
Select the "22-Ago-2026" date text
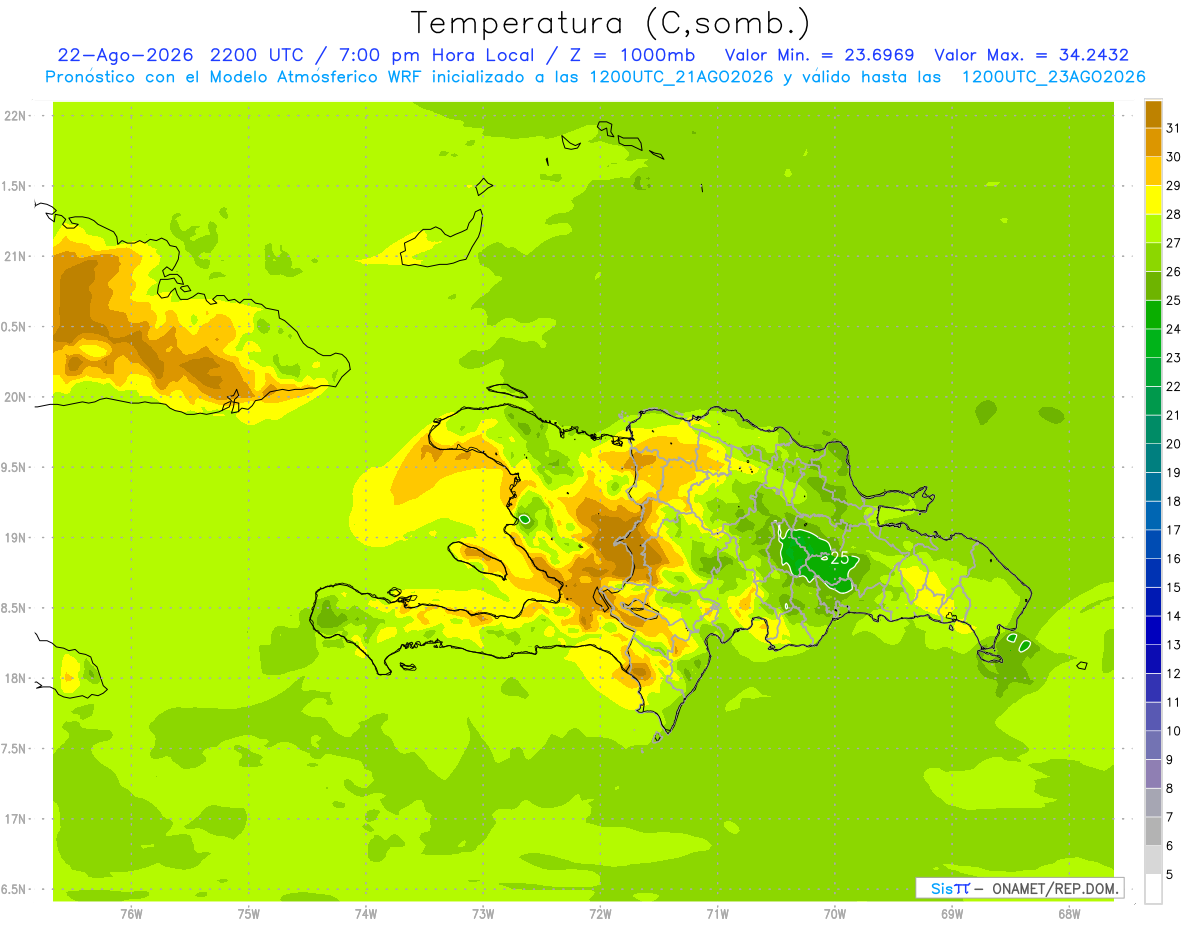[x=125, y=55]
